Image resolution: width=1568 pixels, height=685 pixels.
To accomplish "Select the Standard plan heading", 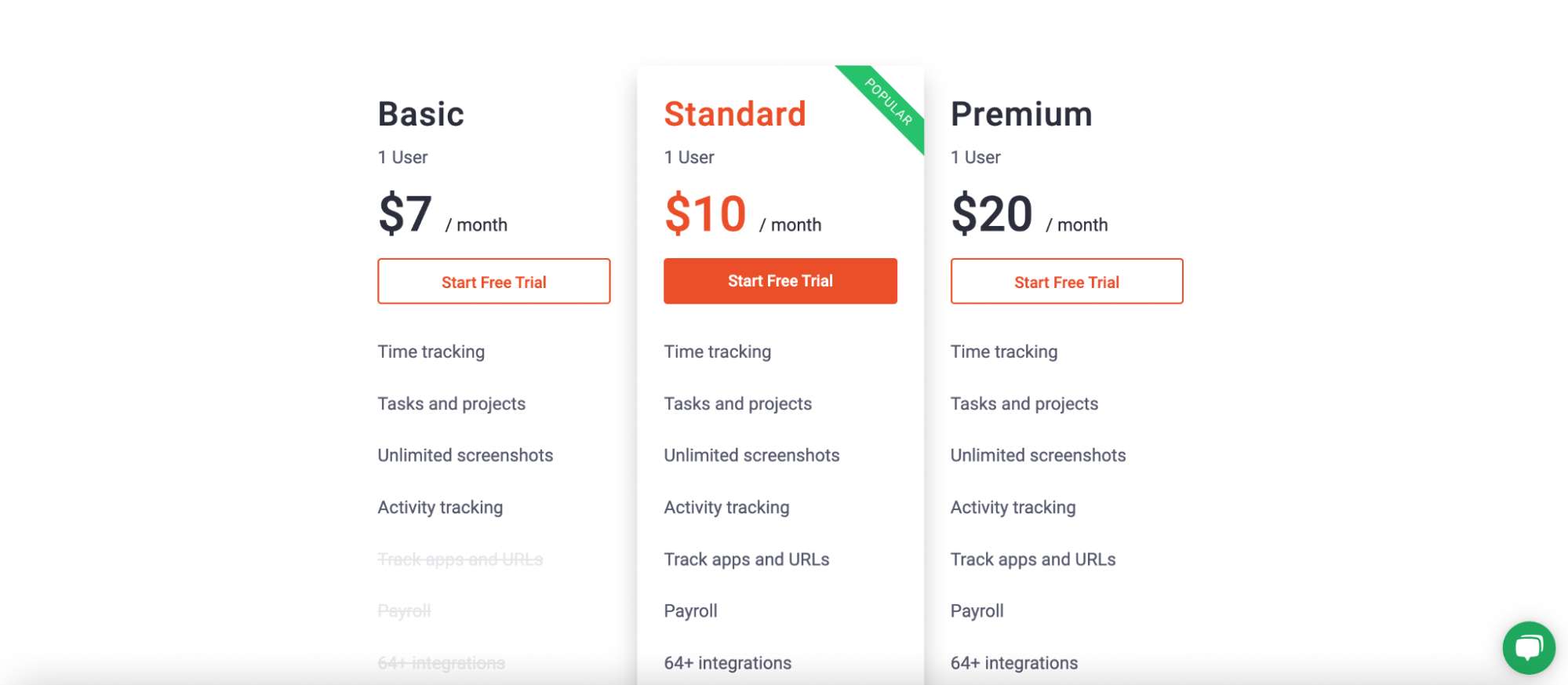I will 735,113.
